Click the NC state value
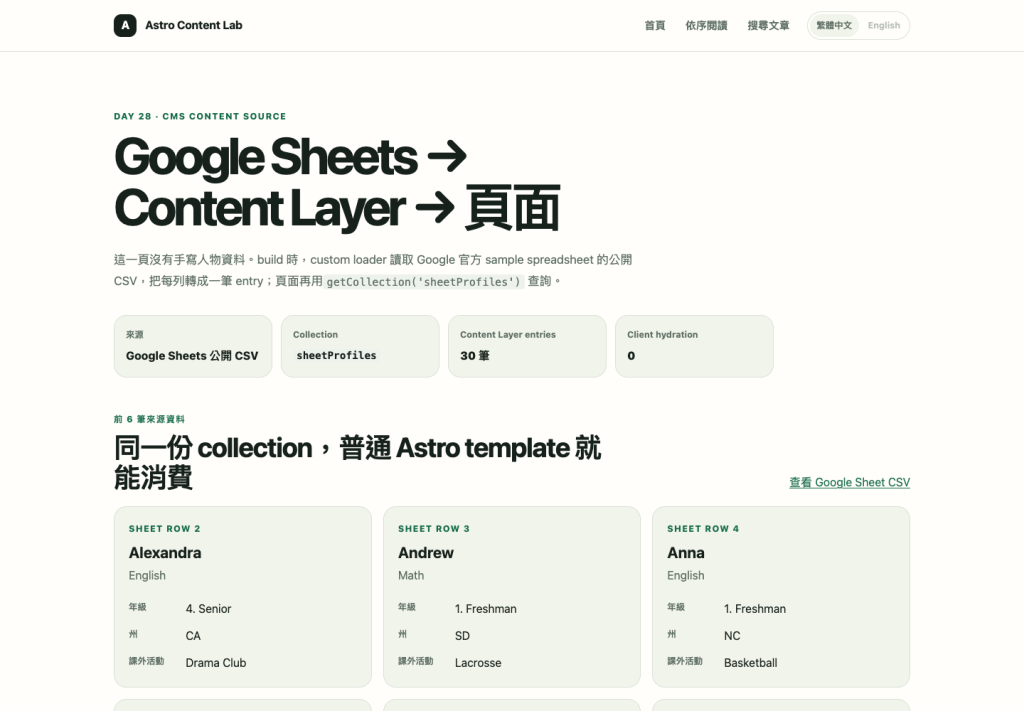This screenshot has width=1024, height=711. (732, 636)
